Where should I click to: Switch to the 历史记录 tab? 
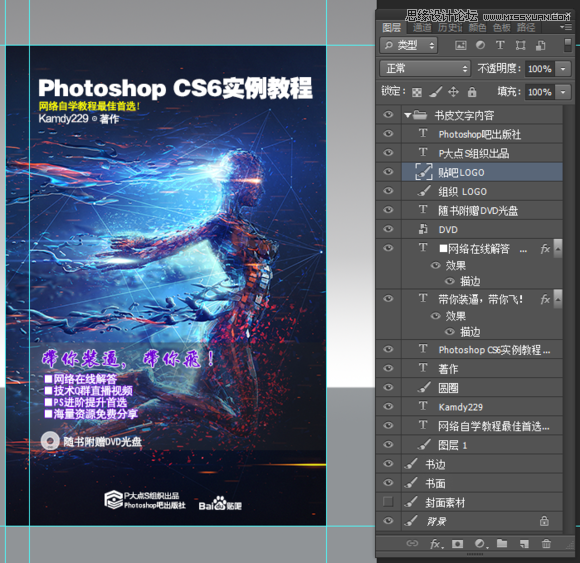pos(450,28)
